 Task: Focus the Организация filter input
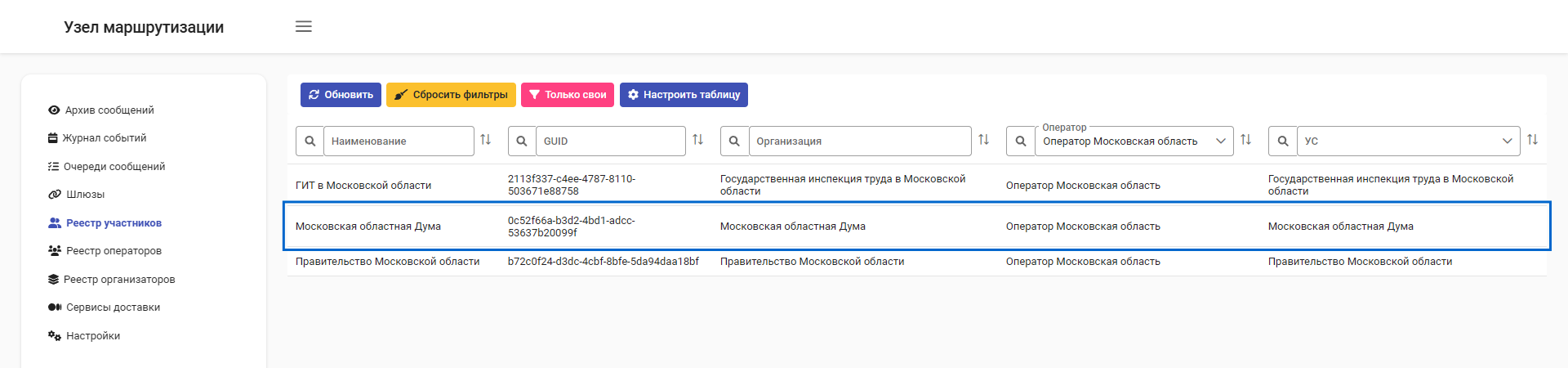point(859,141)
